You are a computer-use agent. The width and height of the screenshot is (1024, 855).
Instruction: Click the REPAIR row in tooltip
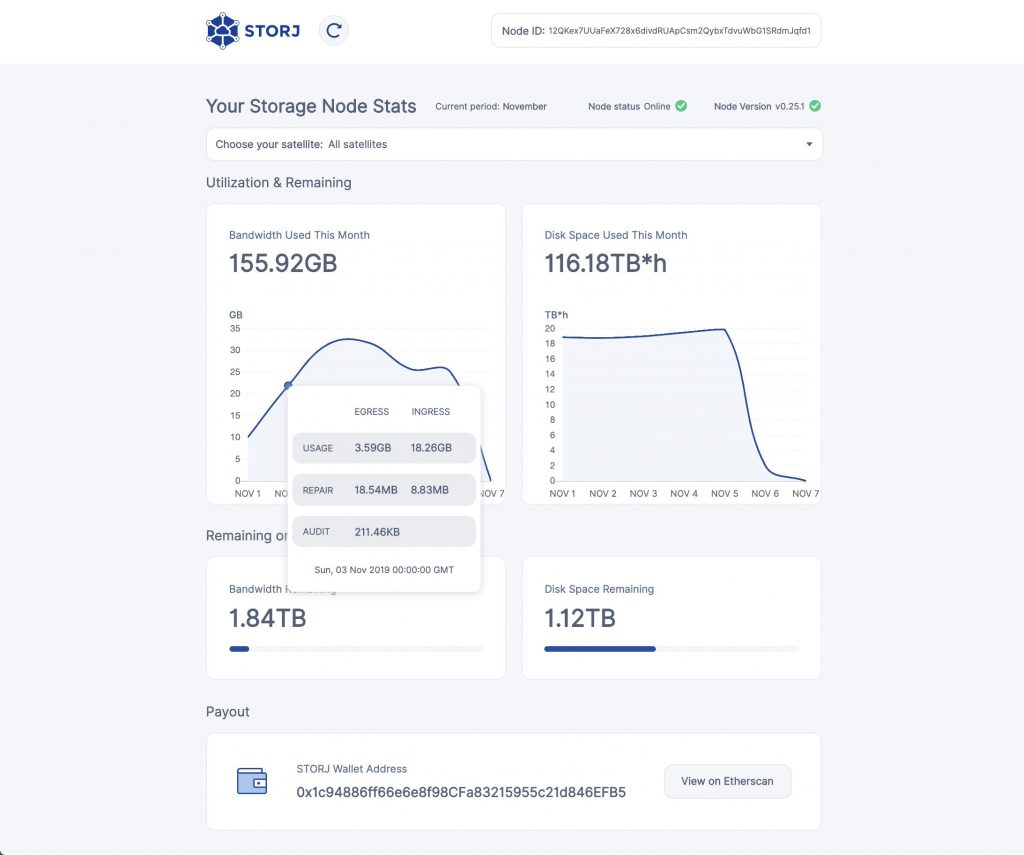tap(384, 490)
